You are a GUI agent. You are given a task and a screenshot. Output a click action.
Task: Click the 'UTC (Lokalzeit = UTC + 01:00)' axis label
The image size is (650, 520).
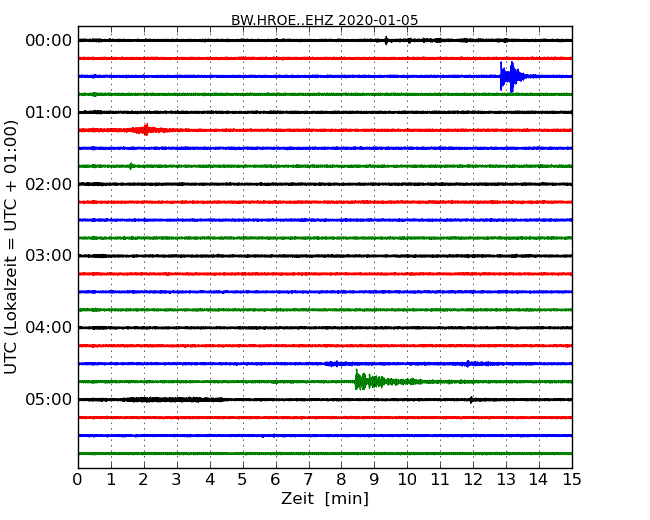(x=11, y=247)
